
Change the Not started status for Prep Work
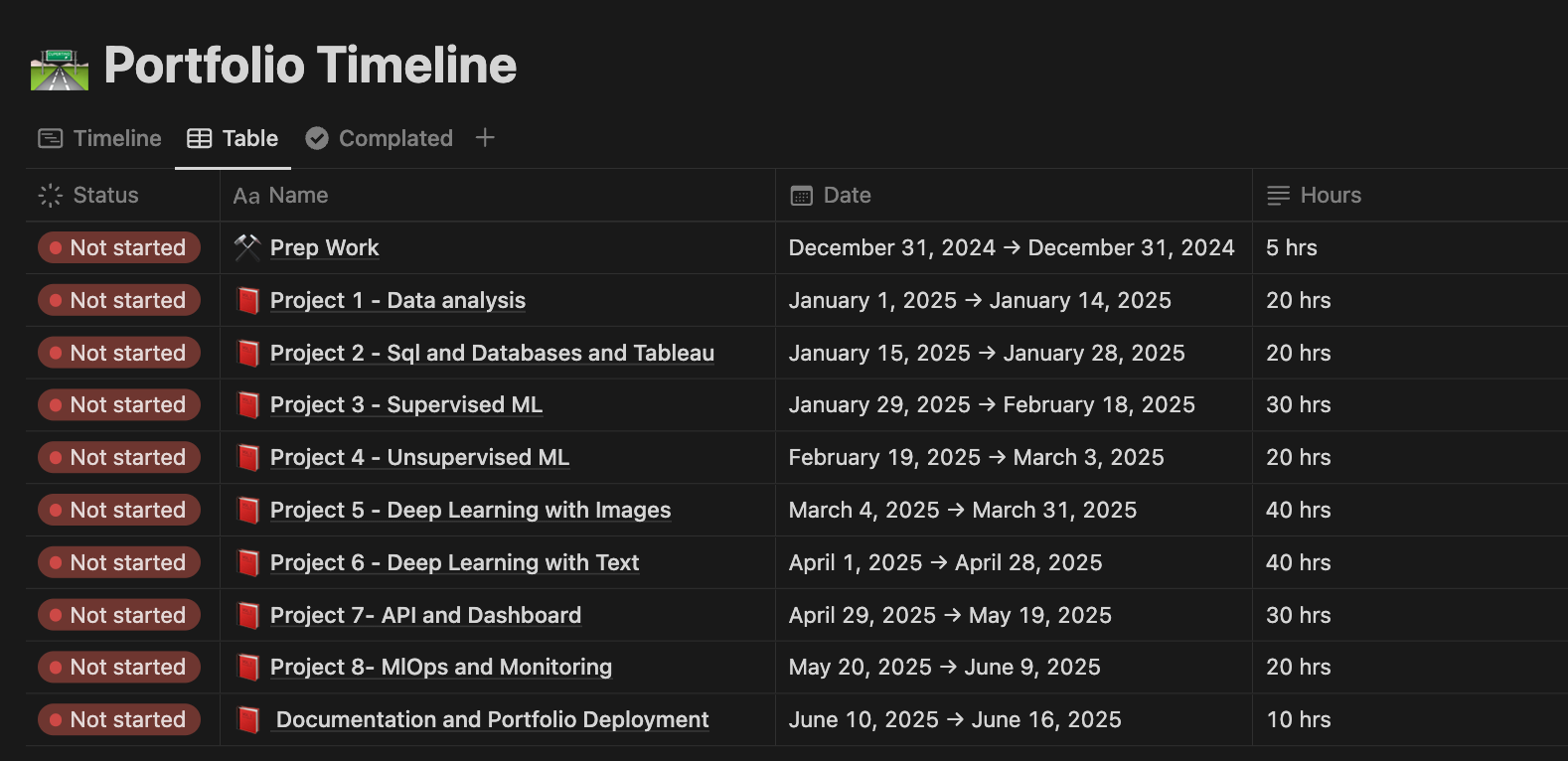pos(119,247)
